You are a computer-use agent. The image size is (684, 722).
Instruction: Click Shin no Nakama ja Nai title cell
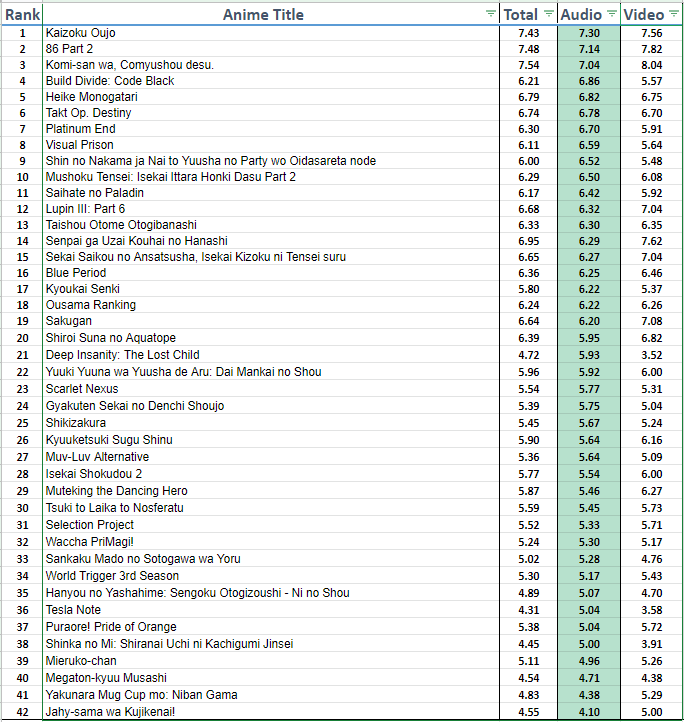(x=271, y=161)
